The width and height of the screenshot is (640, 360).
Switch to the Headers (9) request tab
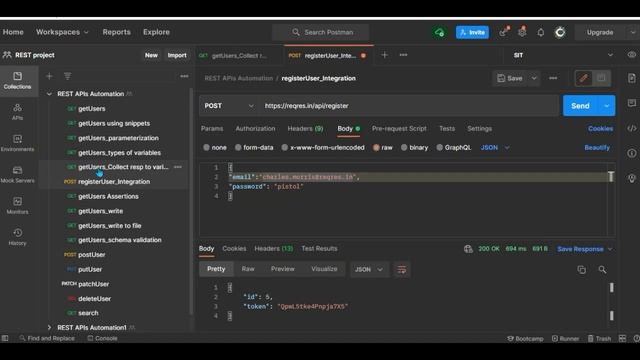(x=305, y=128)
